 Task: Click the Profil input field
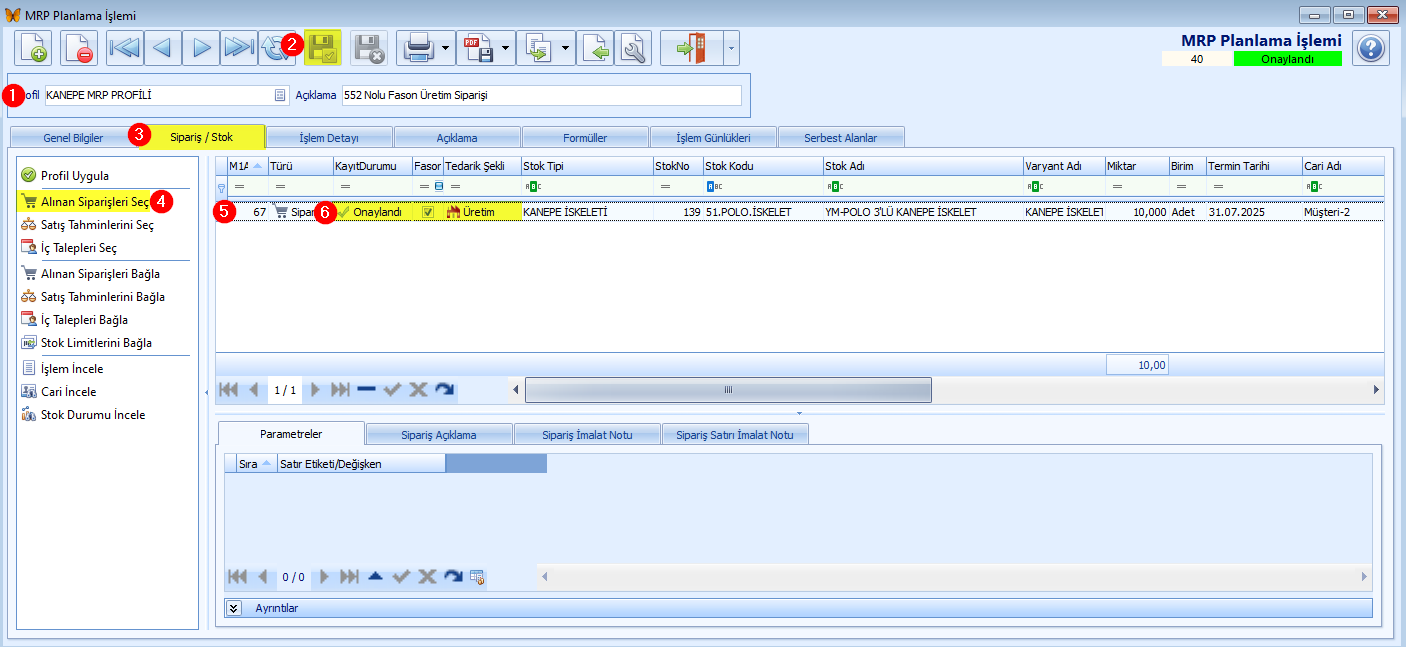(167, 95)
